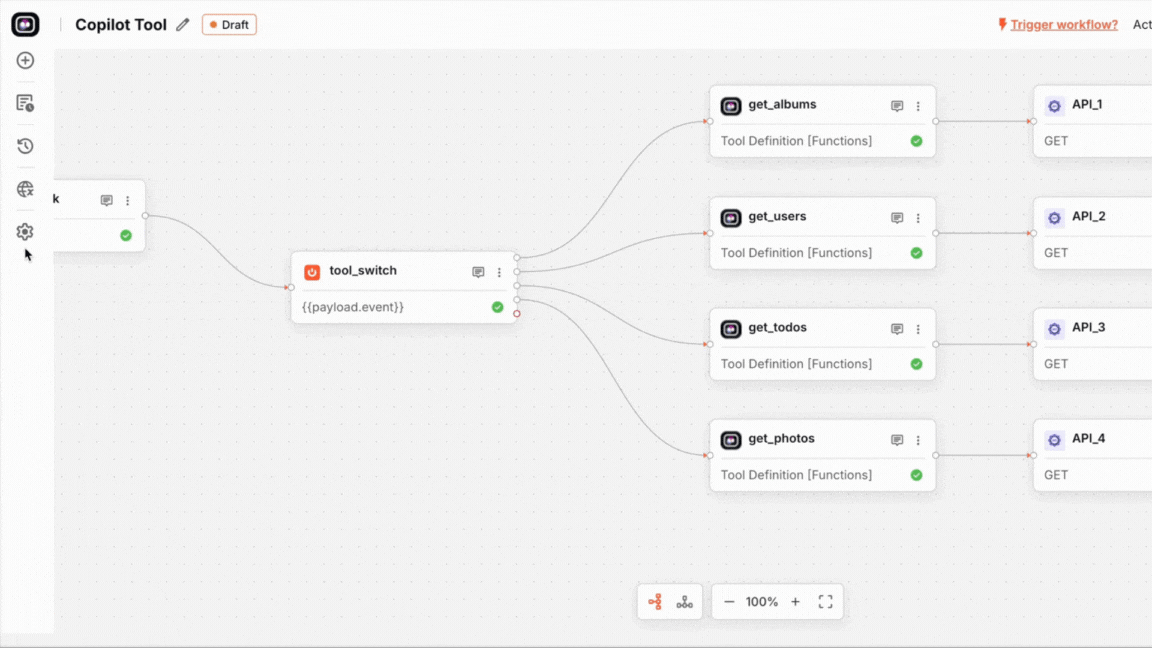Screen dimensions: 1152x648
Task: Open the three-dot menu on get_users node
Action: [918, 217]
